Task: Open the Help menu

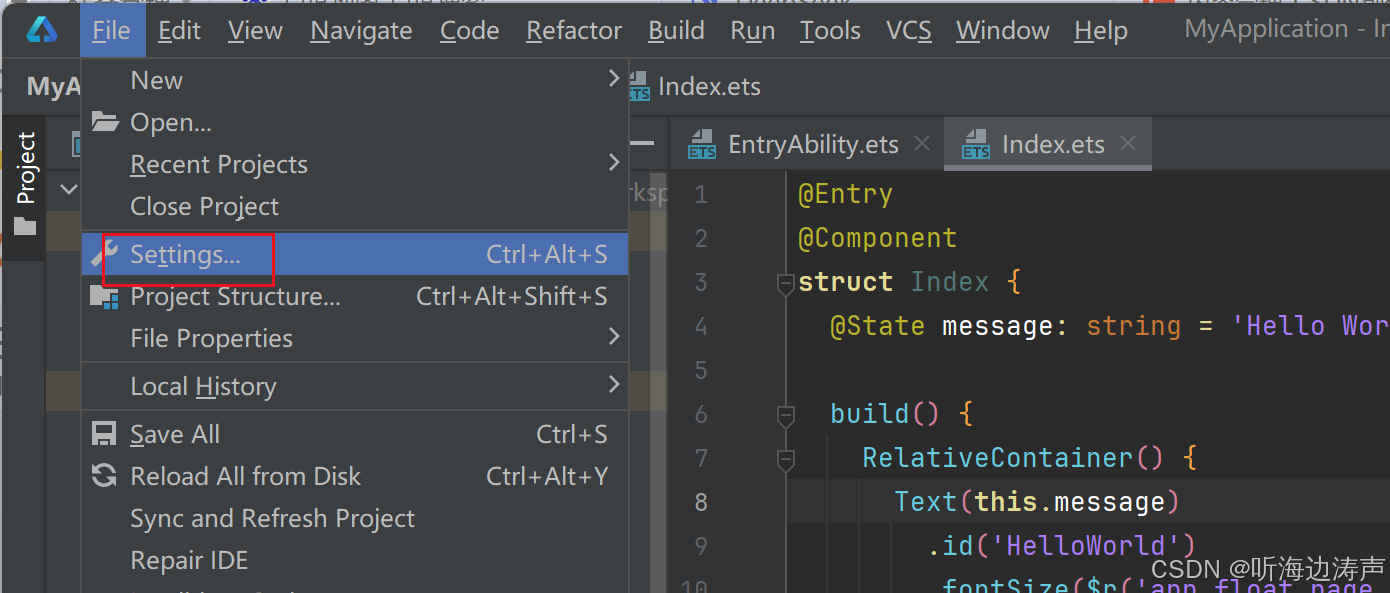Action: [1101, 31]
